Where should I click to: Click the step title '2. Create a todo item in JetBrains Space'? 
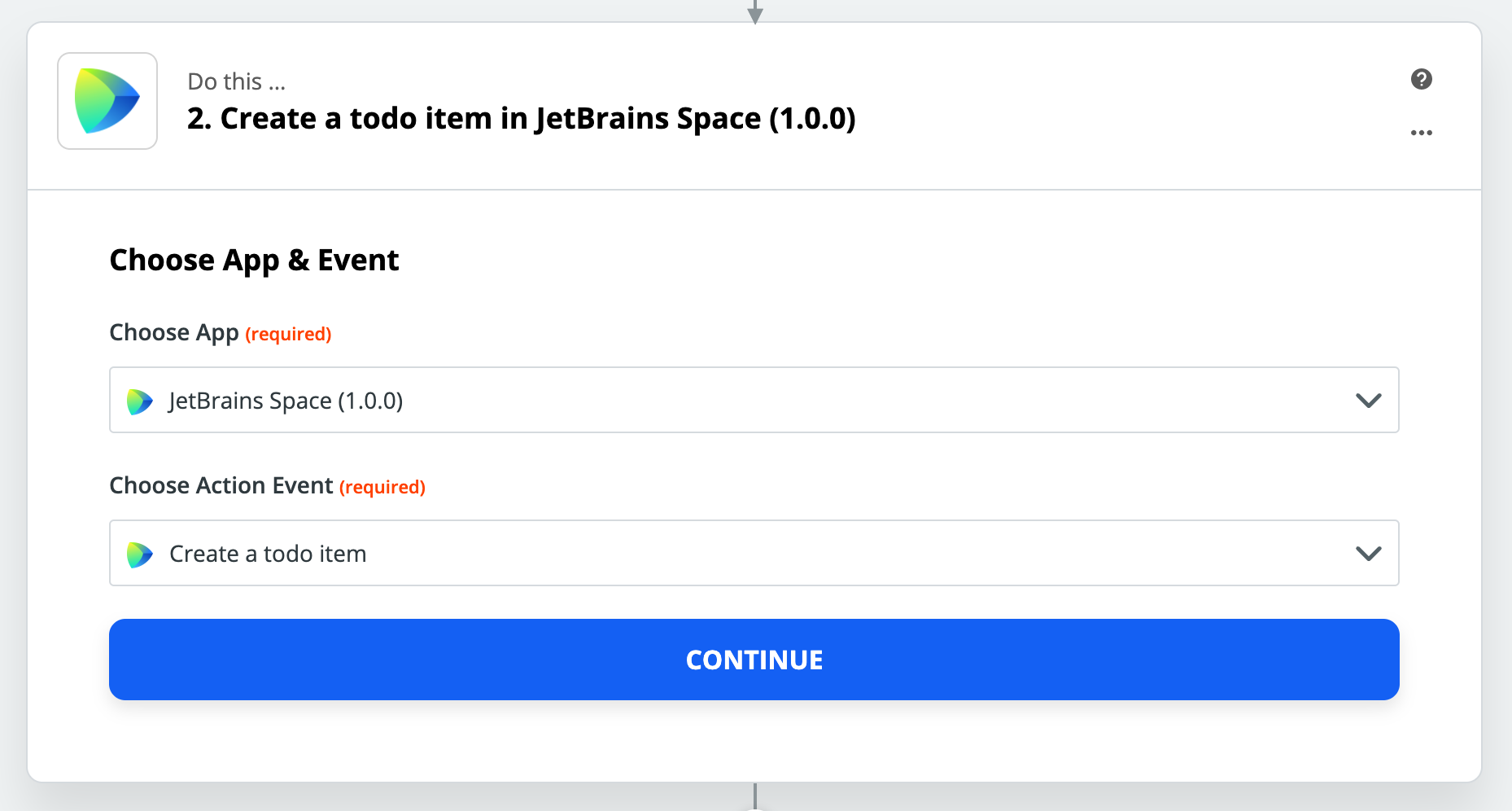point(521,119)
